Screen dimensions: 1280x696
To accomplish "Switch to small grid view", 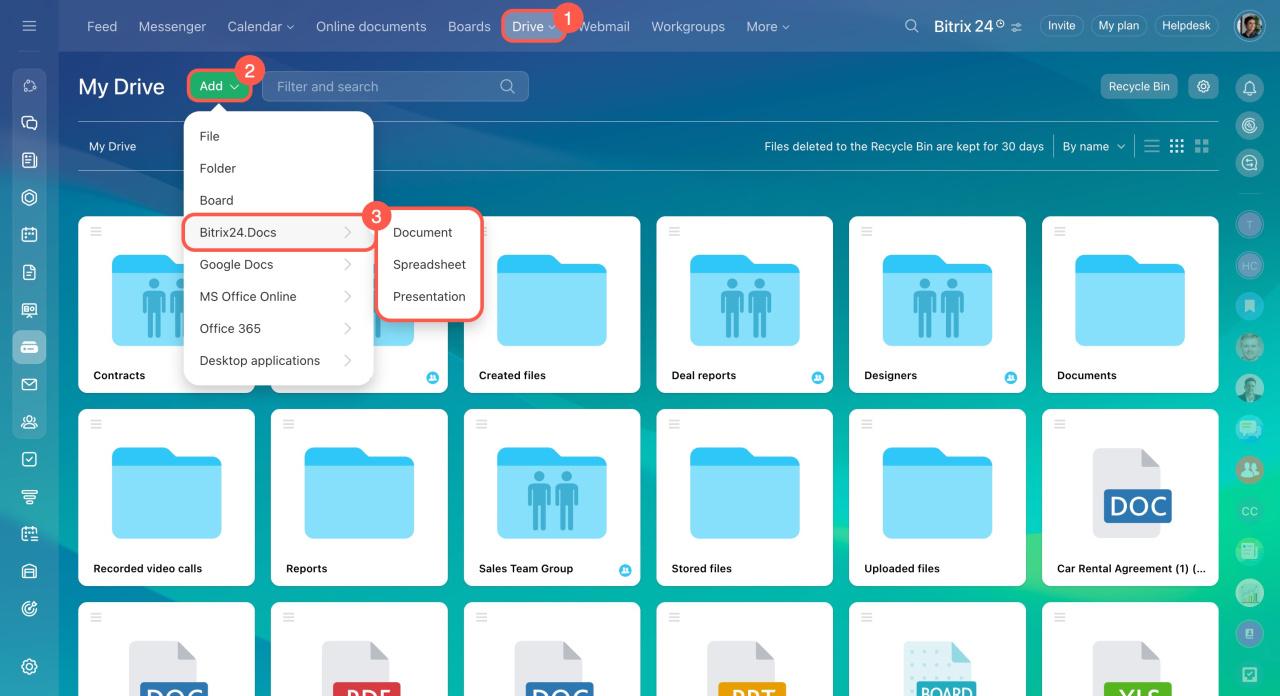I will (x=1177, y=146).
